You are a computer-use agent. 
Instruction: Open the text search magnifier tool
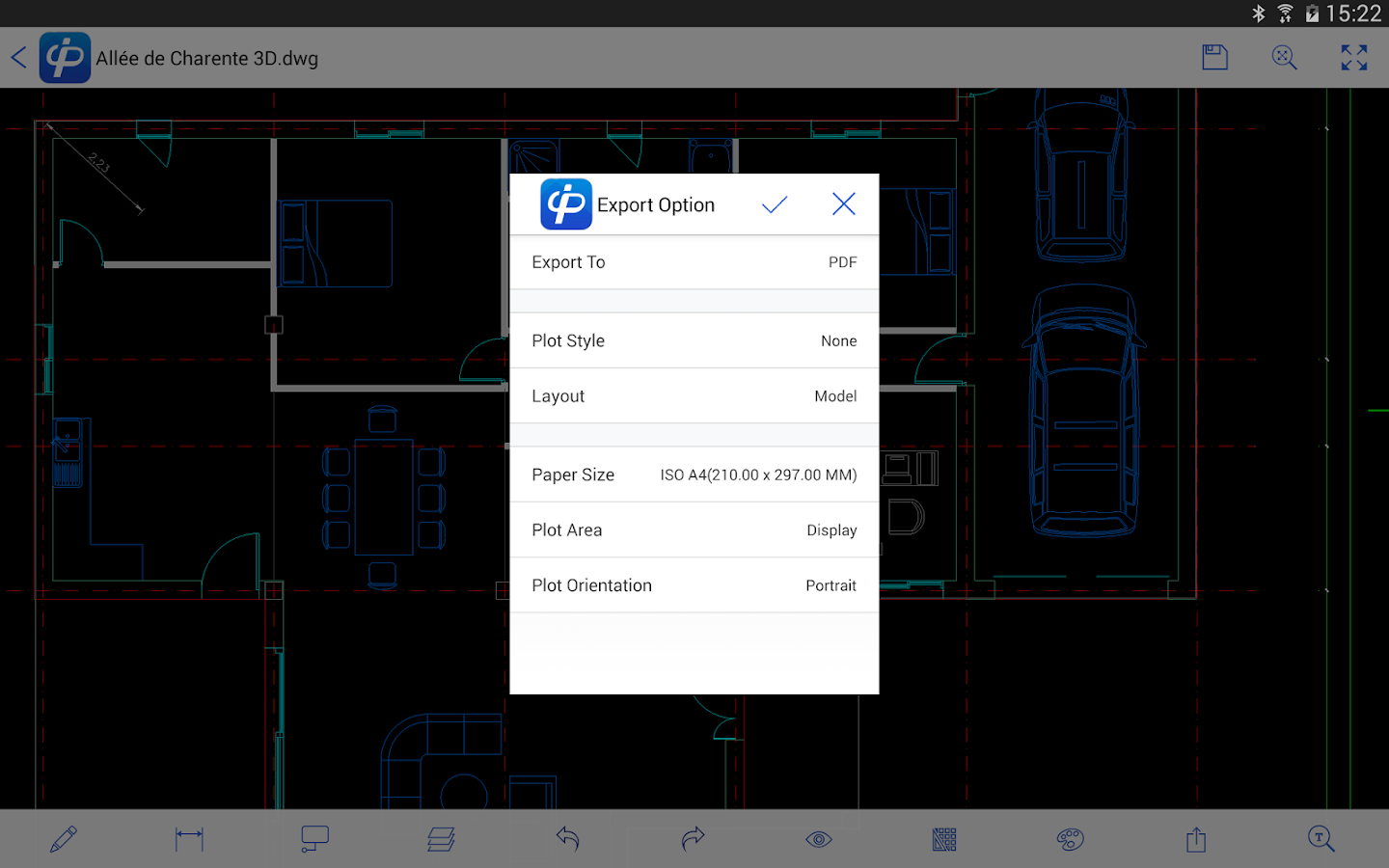pyautogui.click(x=1321, y=839)
